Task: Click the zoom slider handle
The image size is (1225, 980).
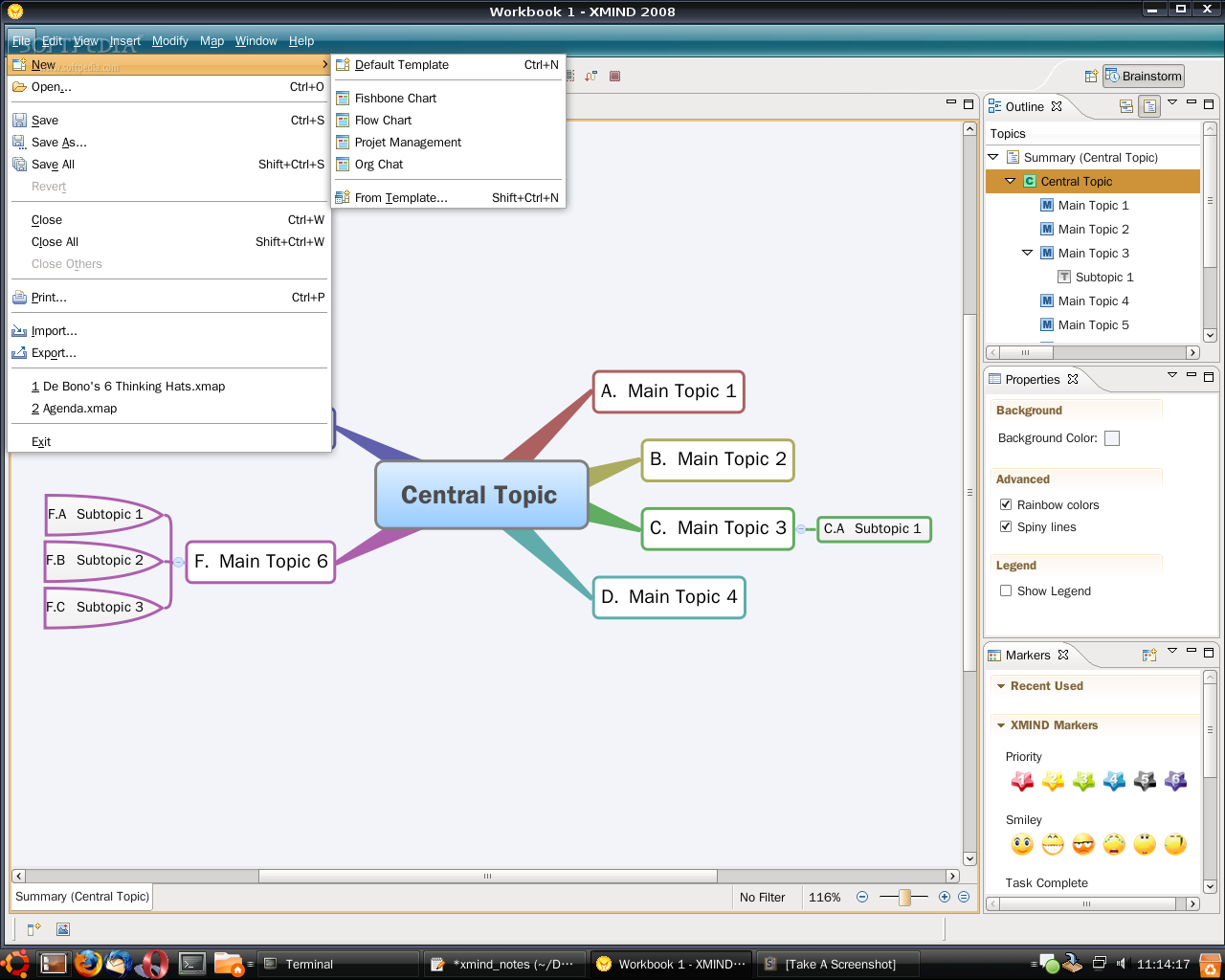Action: coord(904,897)
